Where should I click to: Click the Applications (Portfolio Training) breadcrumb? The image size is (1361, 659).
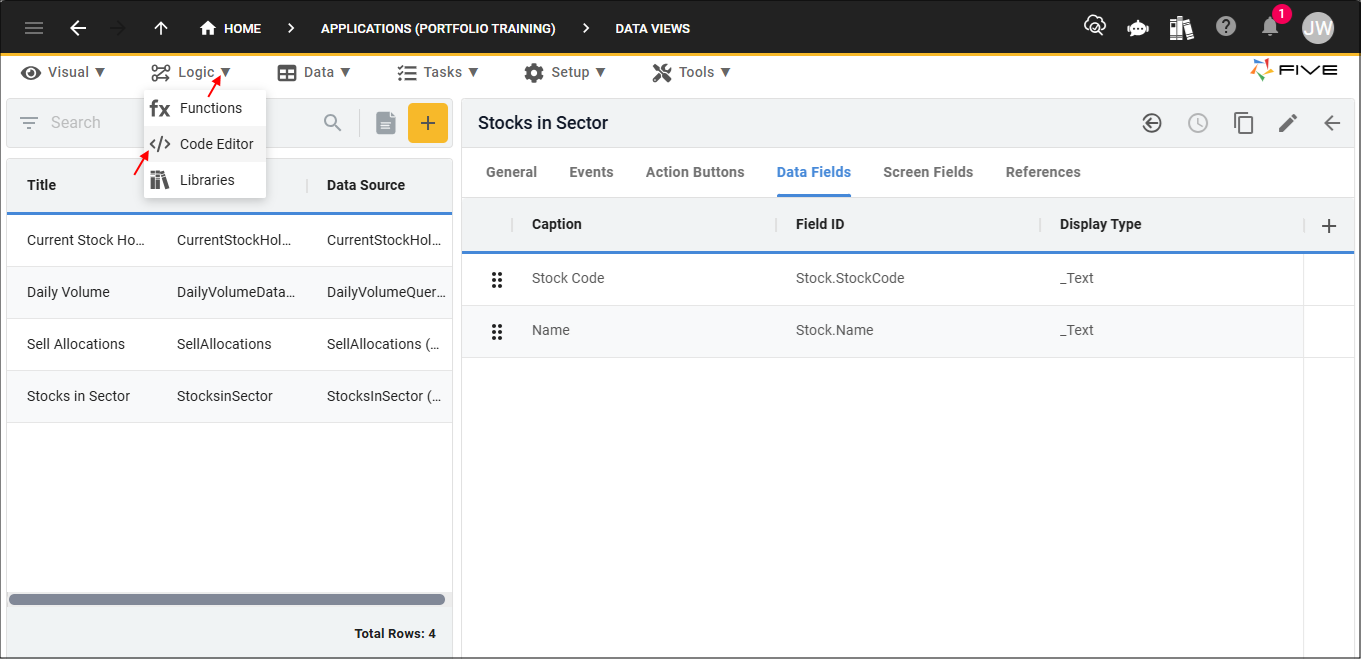tap(438, 28)
